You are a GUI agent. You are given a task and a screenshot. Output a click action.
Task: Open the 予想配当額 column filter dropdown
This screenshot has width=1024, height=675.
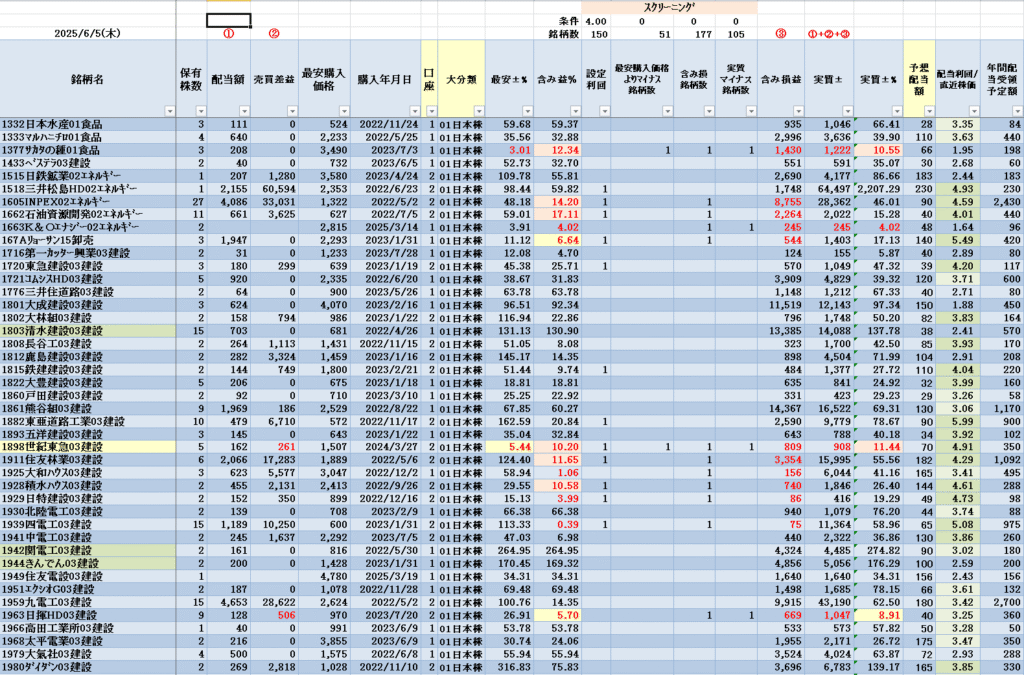(x=929, y=111)
